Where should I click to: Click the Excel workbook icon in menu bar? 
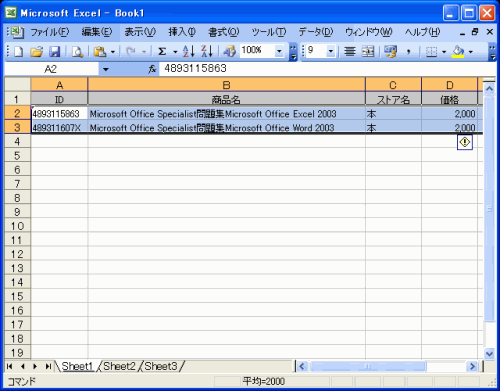click(x=17, y=32)
